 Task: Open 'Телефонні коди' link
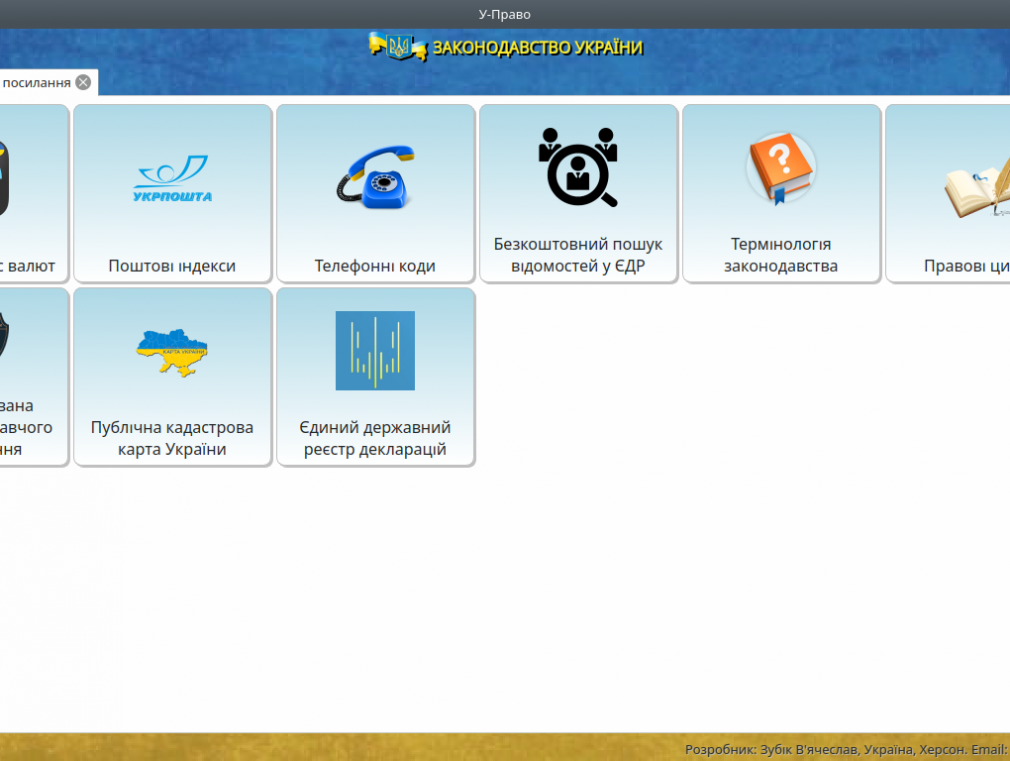[375, 265]
